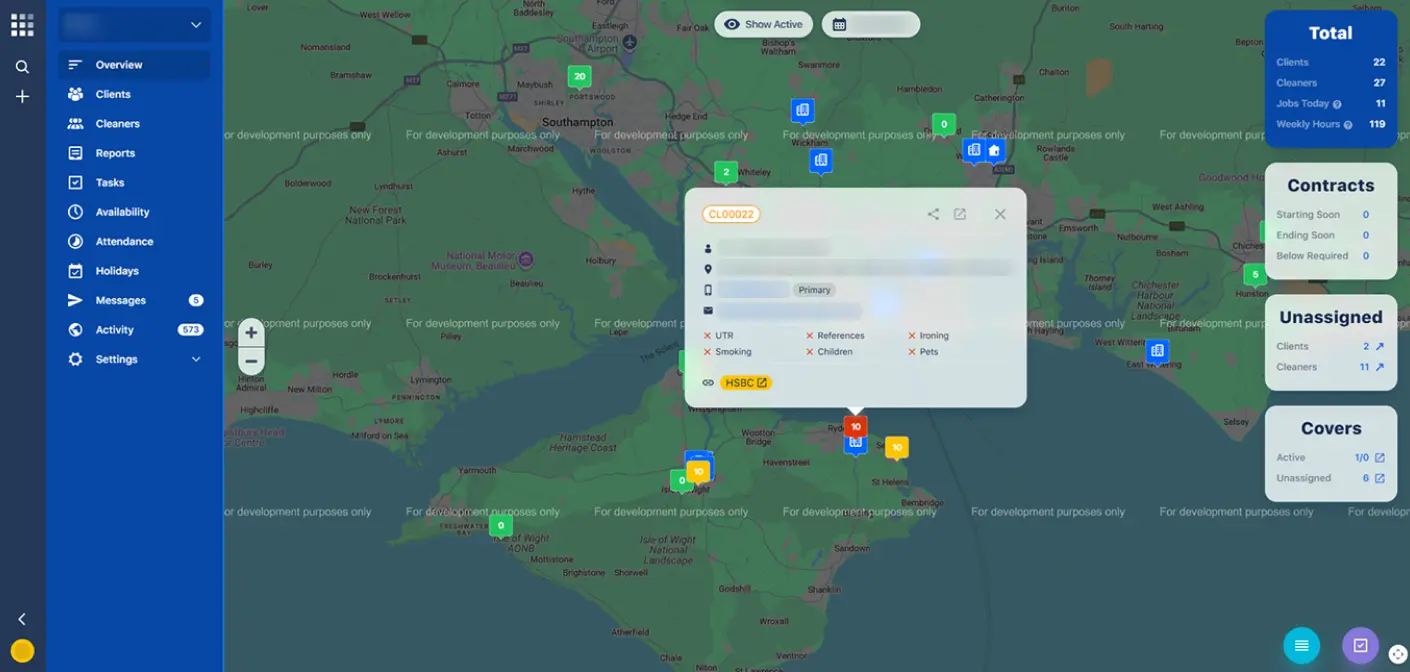The width and height of the screenshot is (1410, 672).
Task: Zoom in on the map
Action: [251, 333]
